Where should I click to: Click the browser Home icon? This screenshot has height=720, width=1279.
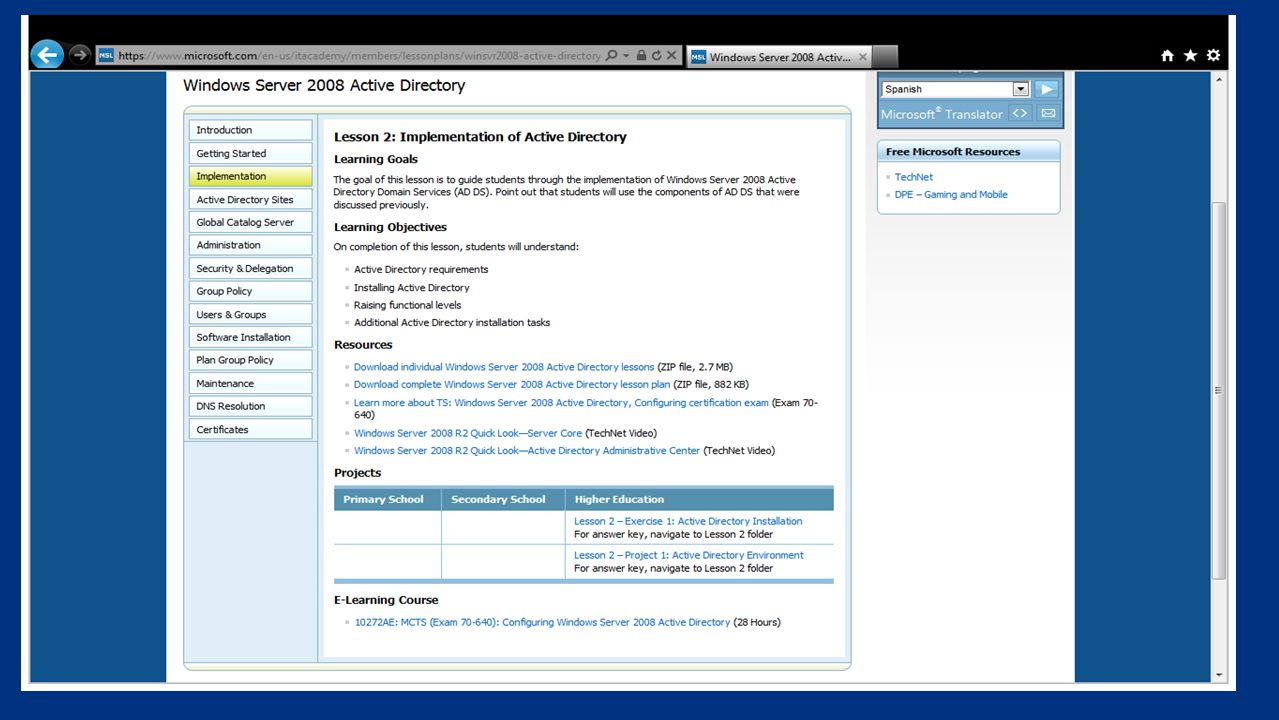[1167, 56]
